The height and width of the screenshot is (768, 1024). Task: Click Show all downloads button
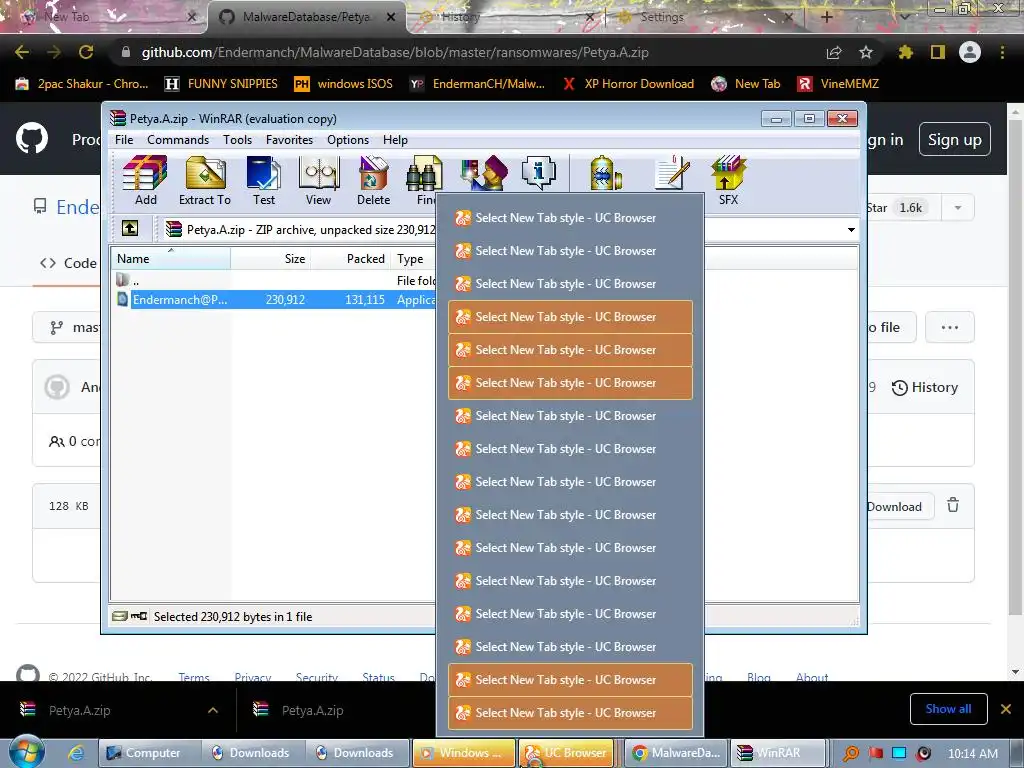click(x=948, y=709)
